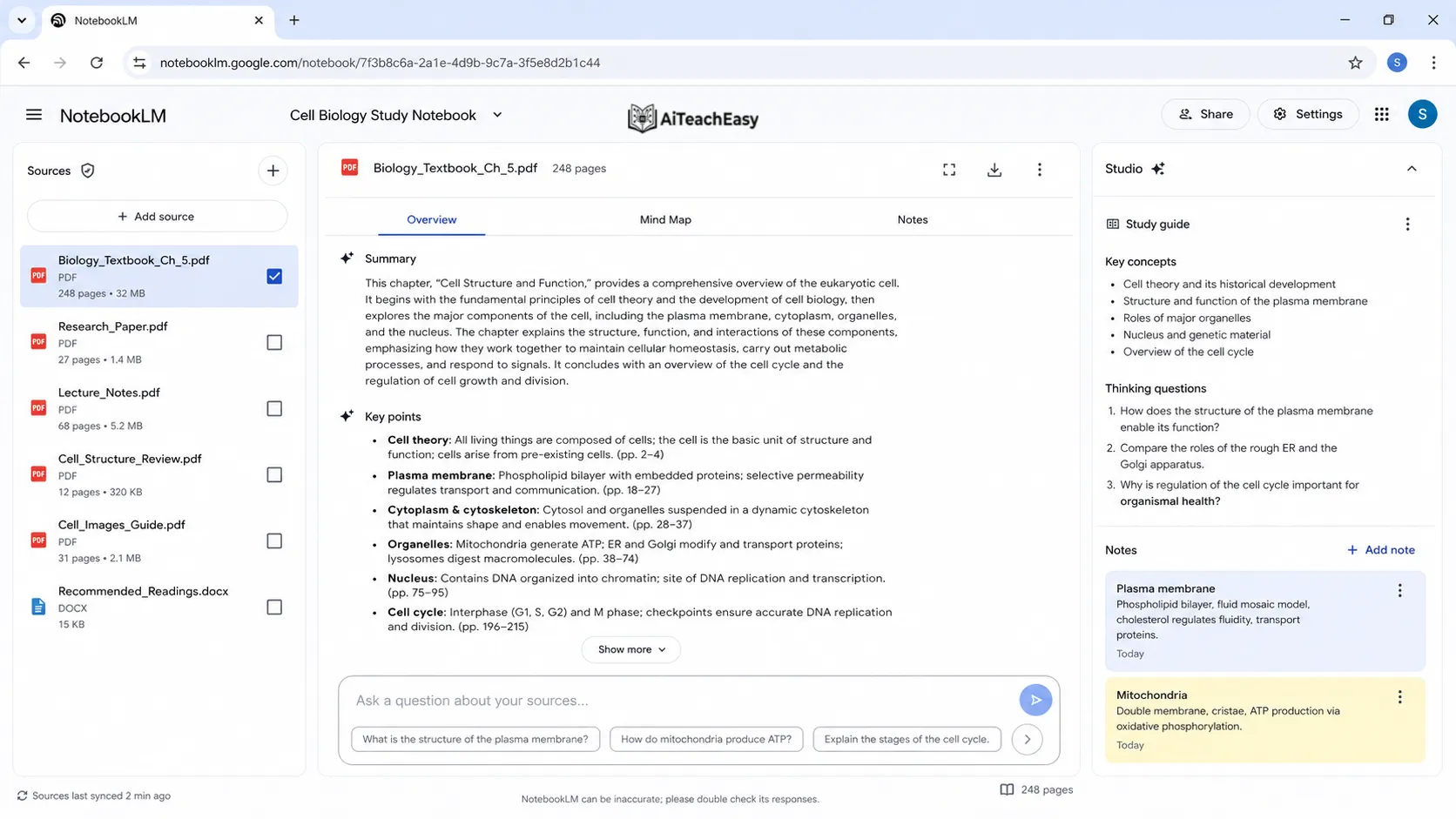Check the Research_Paper.pdf source
This screenshot has height=819, width=1456.
point(274,342)
